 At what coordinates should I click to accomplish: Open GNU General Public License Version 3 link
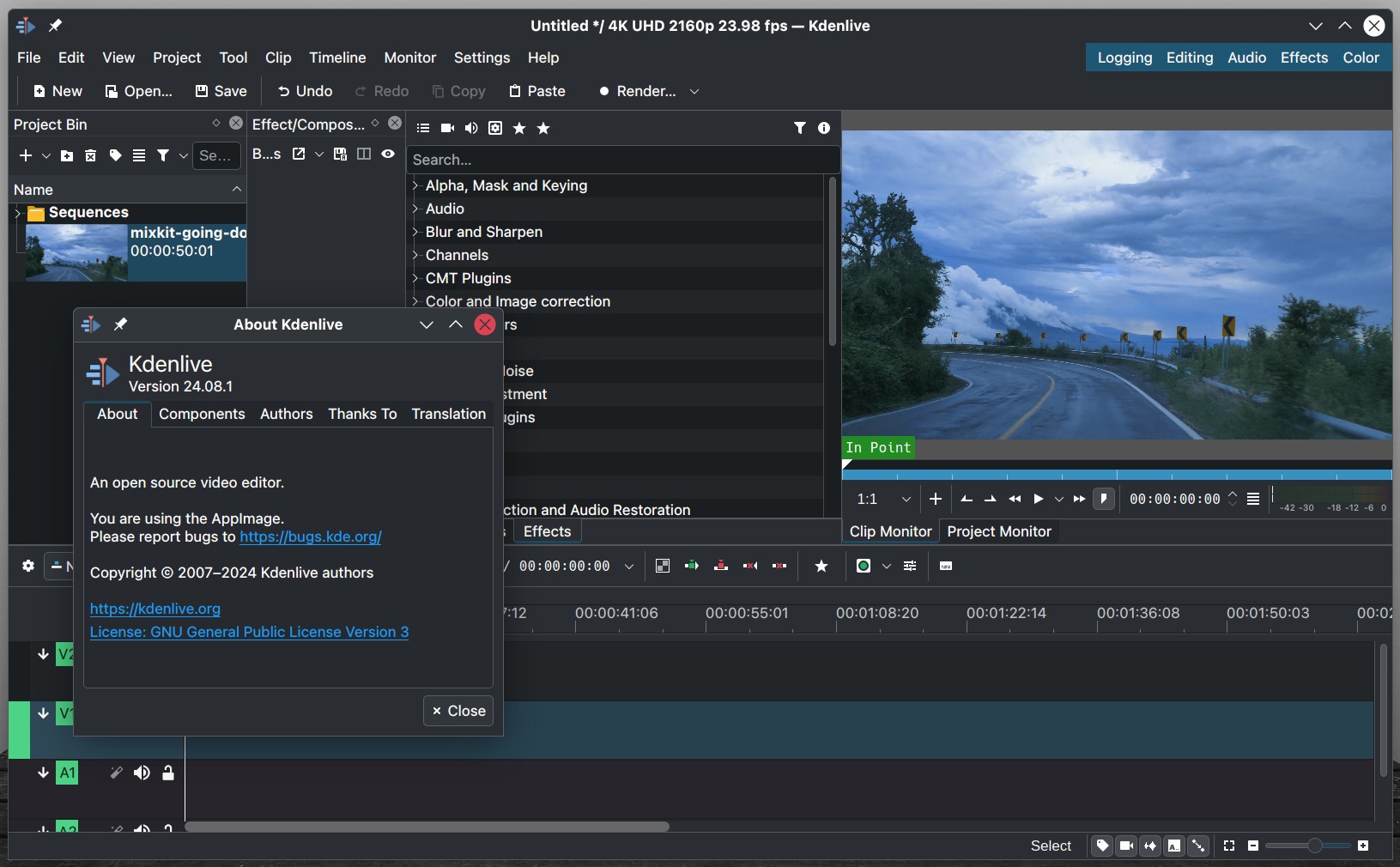pyautogui.click(x=249, y=632)
